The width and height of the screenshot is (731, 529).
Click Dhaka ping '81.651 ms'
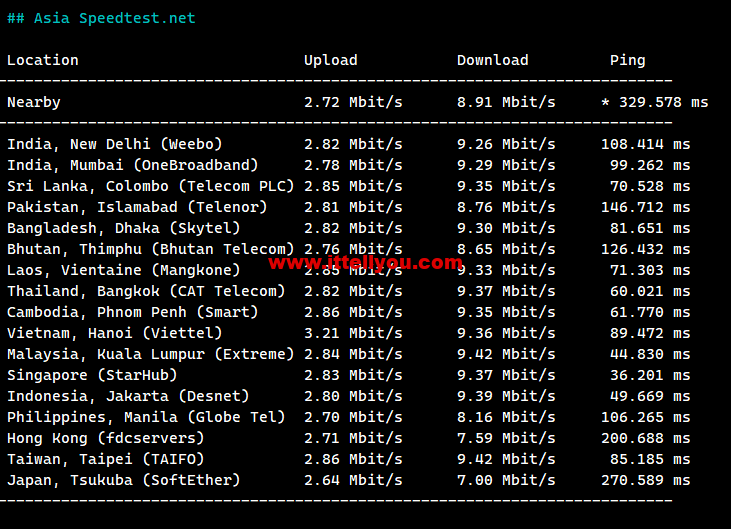[x=650, y=228]
